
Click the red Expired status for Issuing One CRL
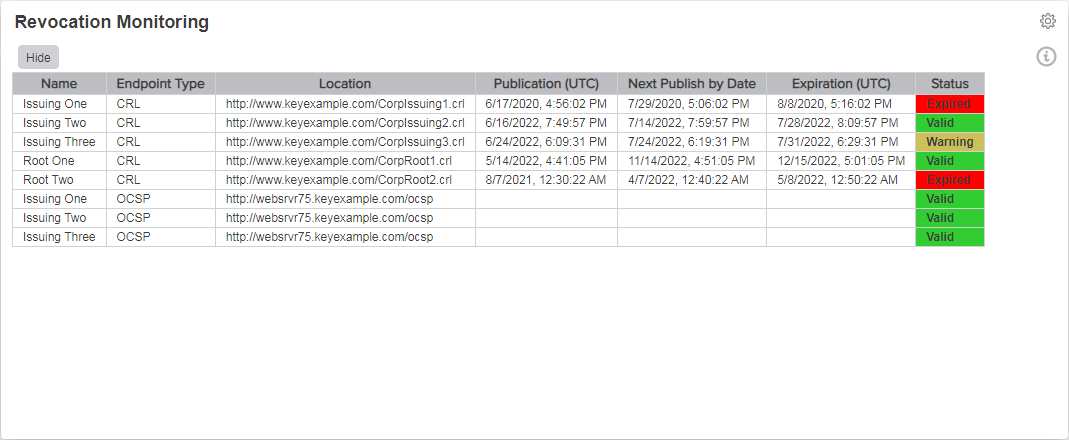coord(950,104)
